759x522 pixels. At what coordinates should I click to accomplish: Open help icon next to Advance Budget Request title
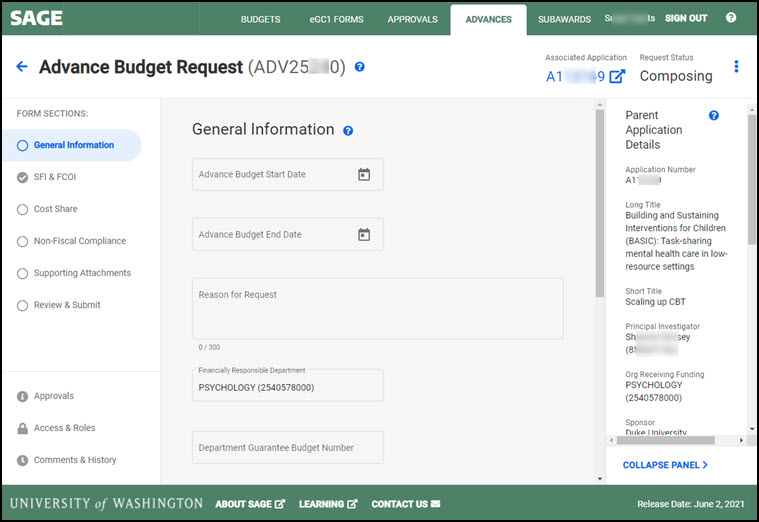click(359, 67)
